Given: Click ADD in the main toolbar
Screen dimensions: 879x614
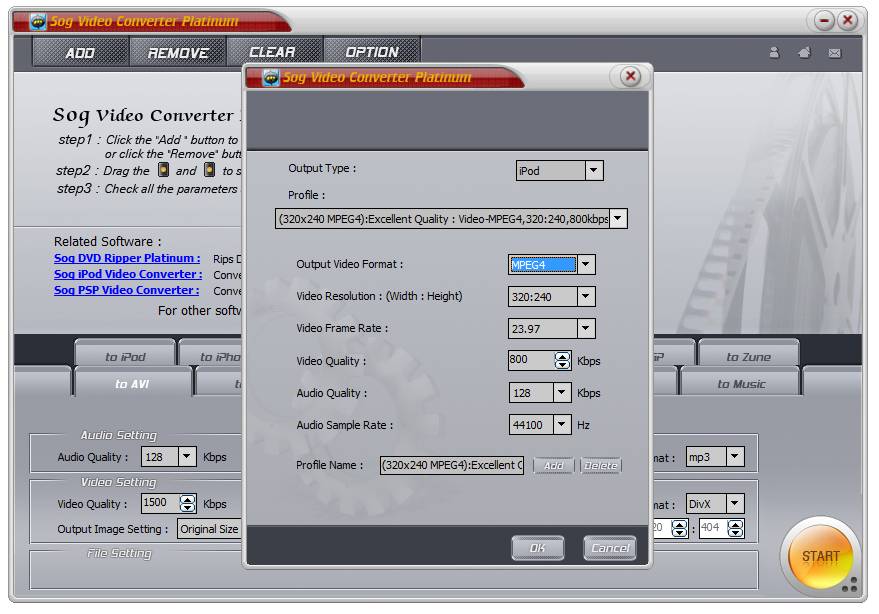Looking at the screenshot, I should coord(80,52).
